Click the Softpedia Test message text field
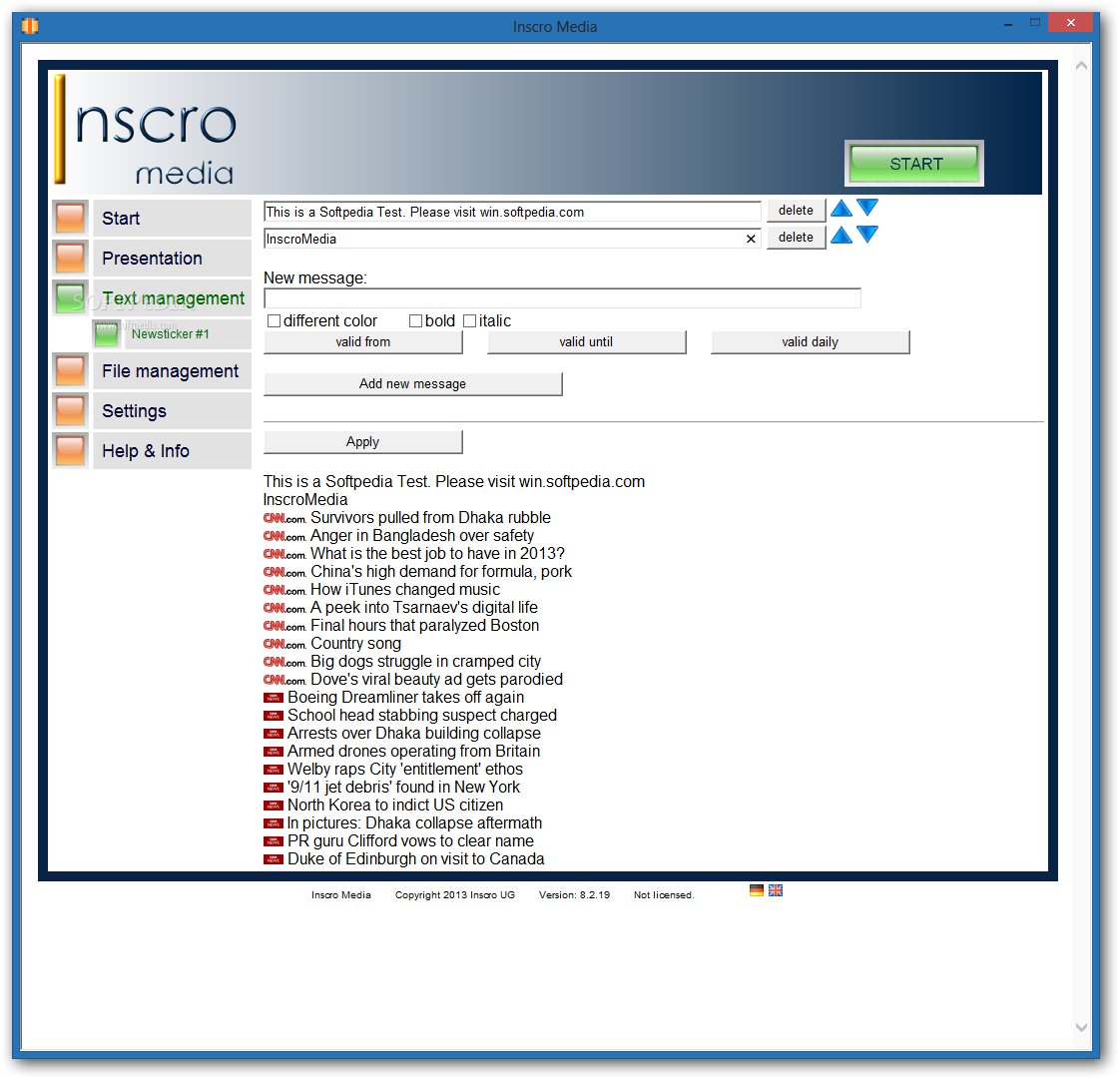1120x1079 pixels. click(x=512, y=212)
